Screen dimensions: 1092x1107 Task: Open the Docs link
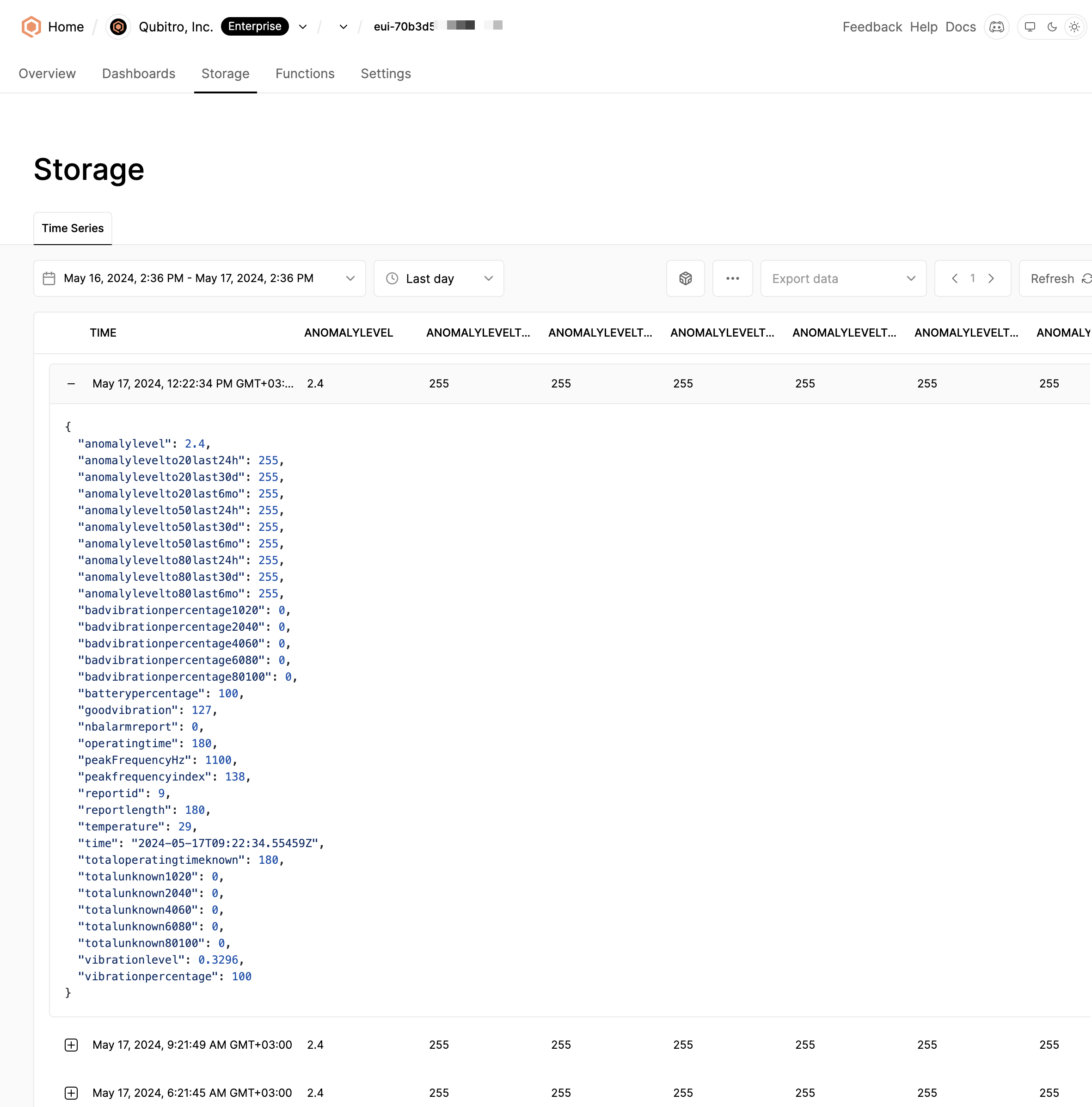[961, 26]
